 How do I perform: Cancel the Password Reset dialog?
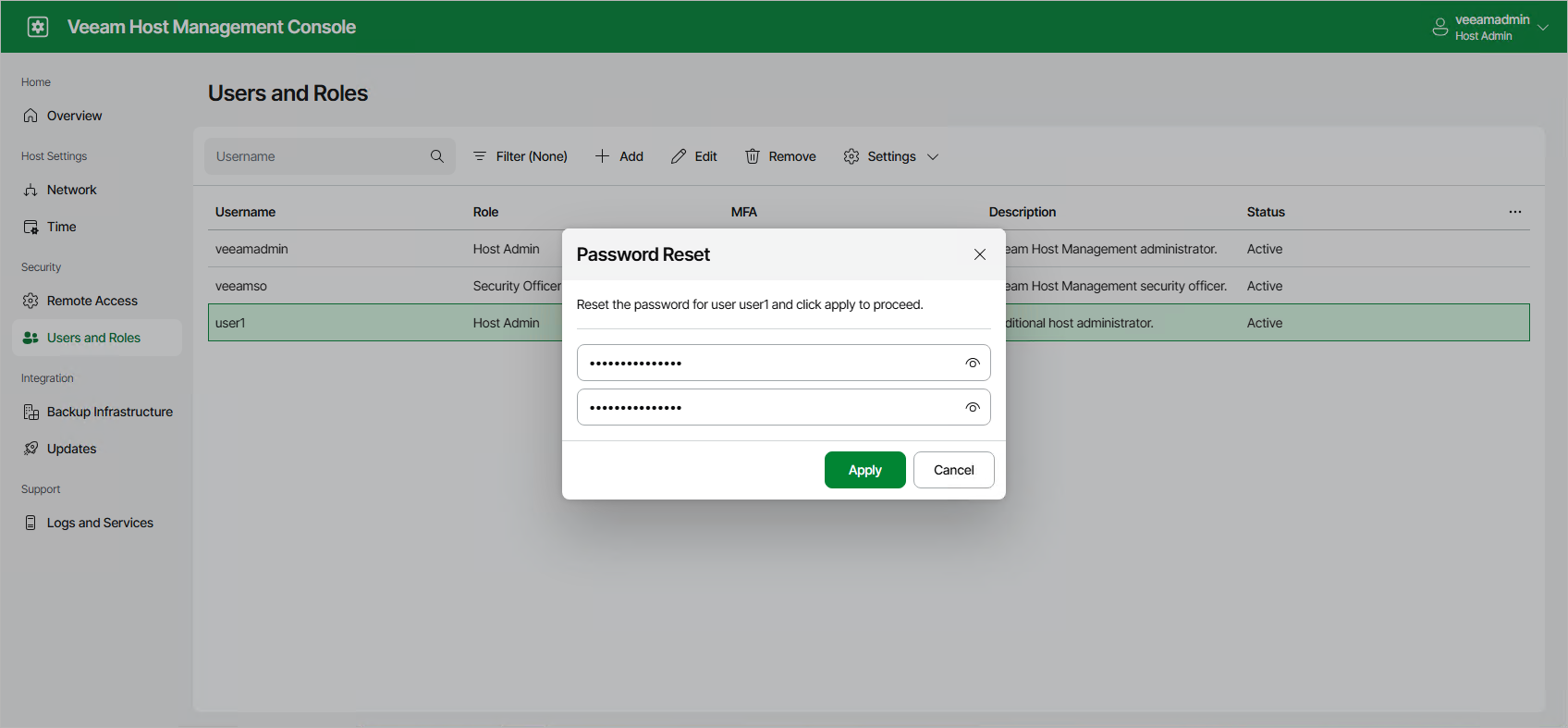[954, 470]
